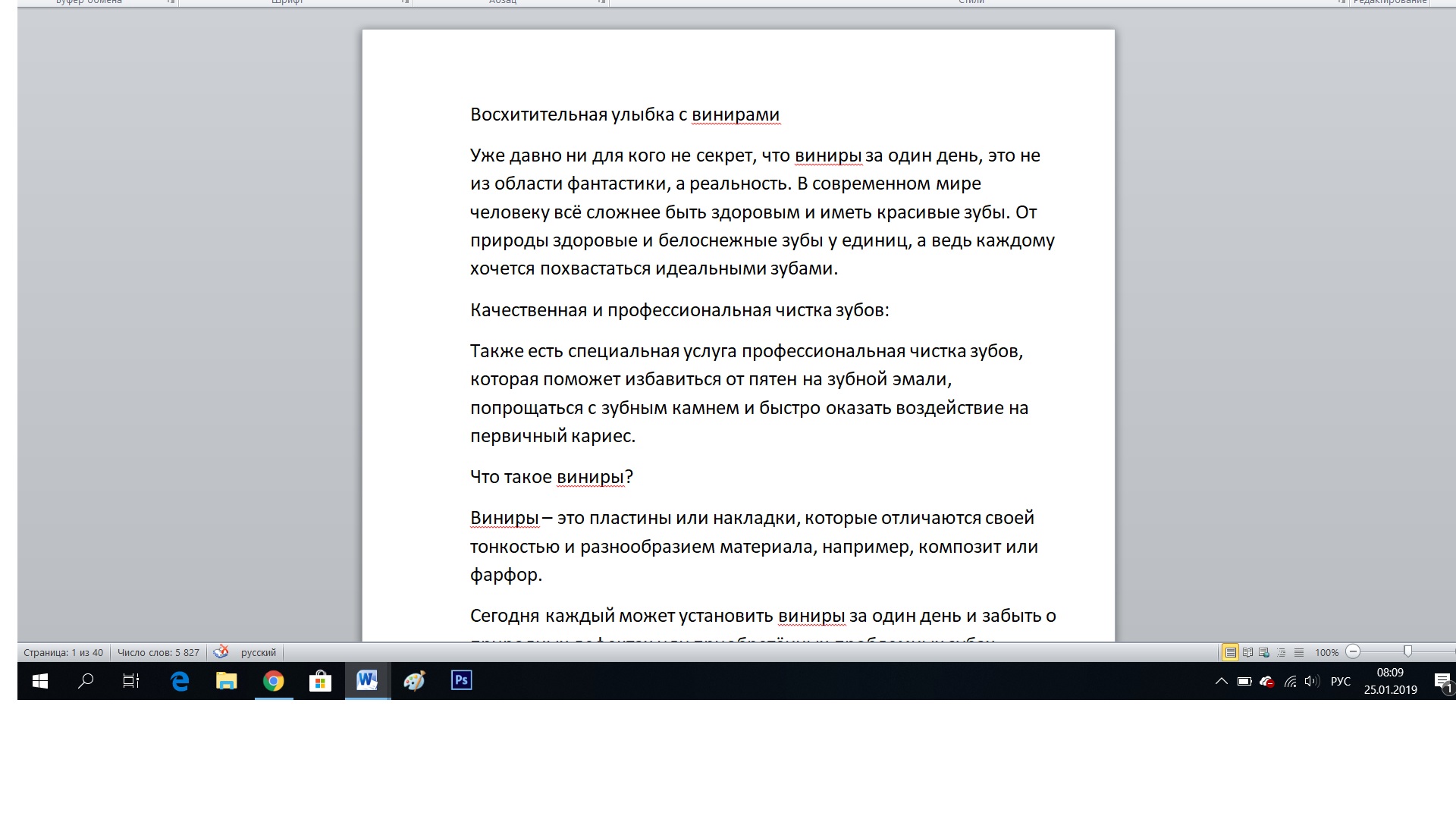Click the text 'первичный кариес.'
Viewport: 1456px width, 819px height.
(x=553, y=436)
